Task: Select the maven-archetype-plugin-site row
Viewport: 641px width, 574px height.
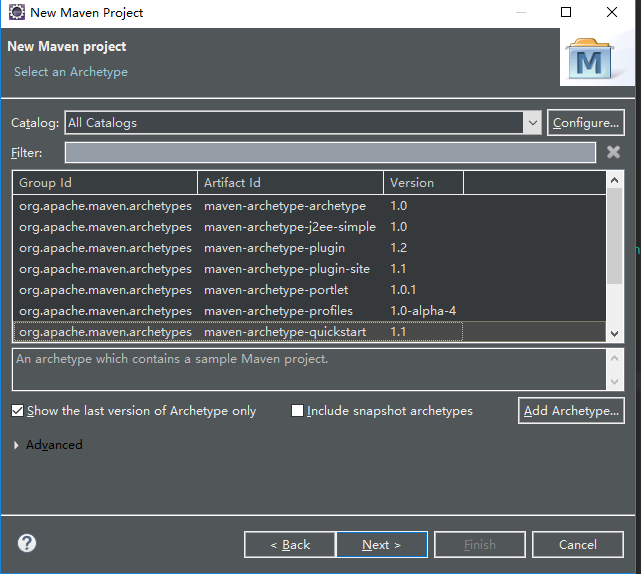Action: pos(309,269)
